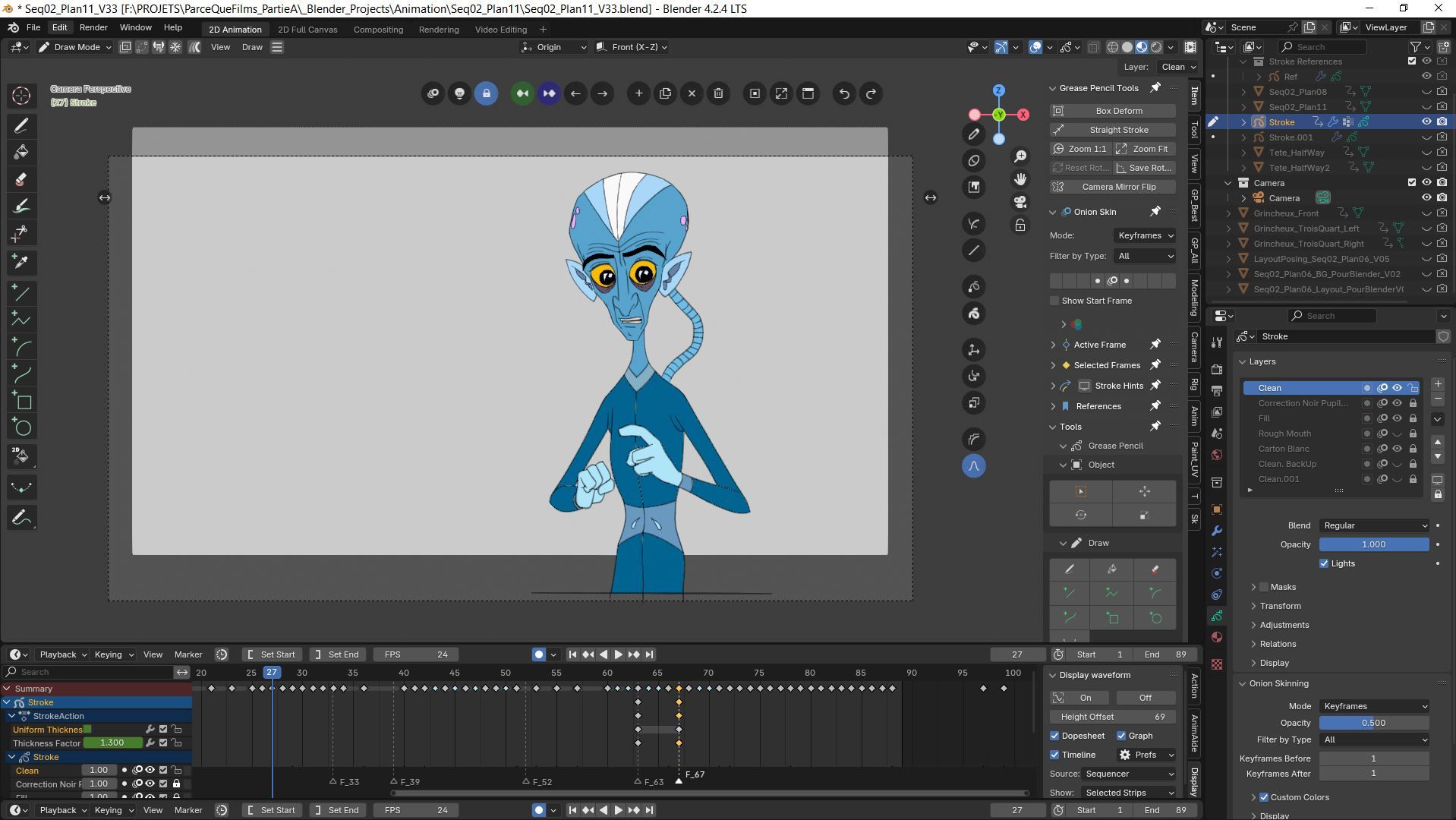The image size is (1456, 820).
Task: Select the Fill bucket tool
Action: click(x=21, y=153)
